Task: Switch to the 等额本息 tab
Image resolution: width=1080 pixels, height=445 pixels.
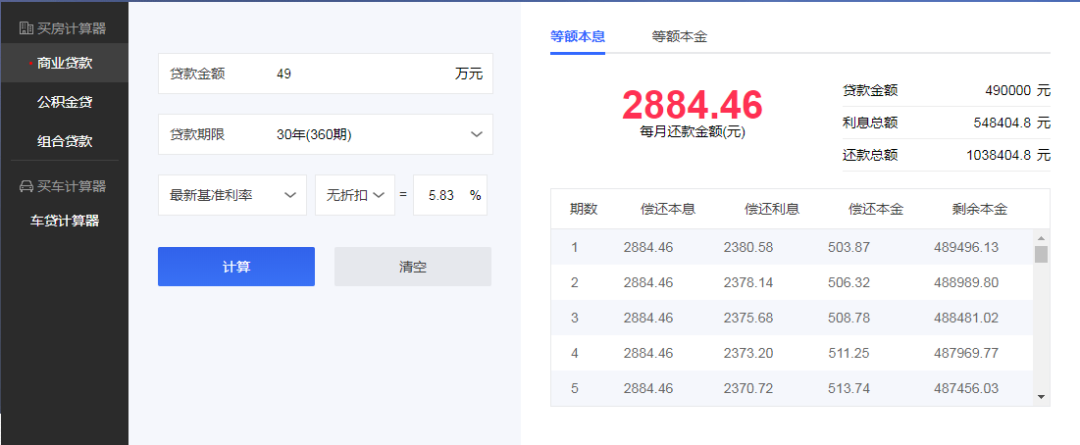Action: point(577,36)
